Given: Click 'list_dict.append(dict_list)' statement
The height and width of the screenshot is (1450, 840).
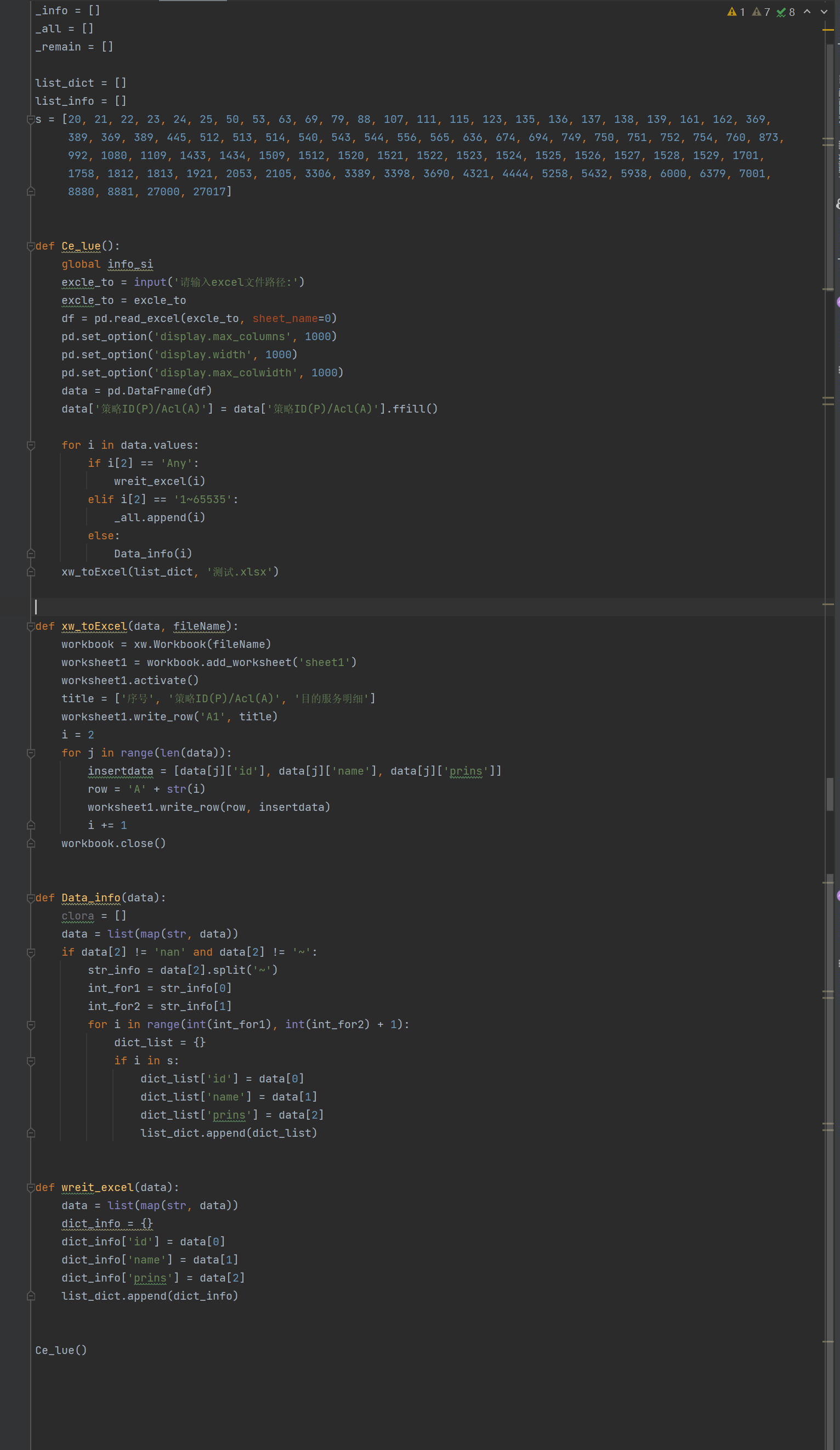Looking at the screenshot, I should click(229, 1133).
